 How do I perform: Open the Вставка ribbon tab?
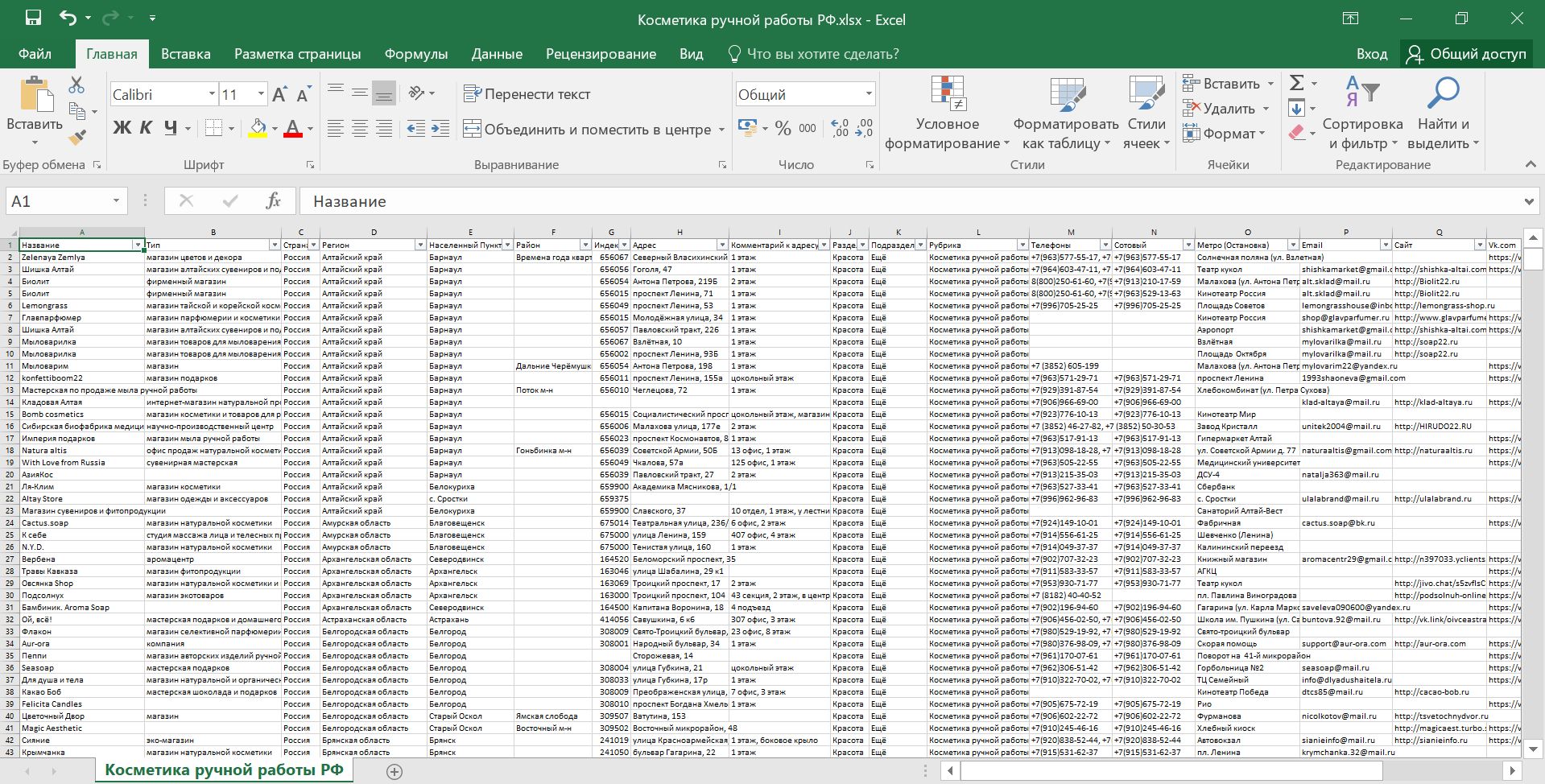tap(185, 54)
